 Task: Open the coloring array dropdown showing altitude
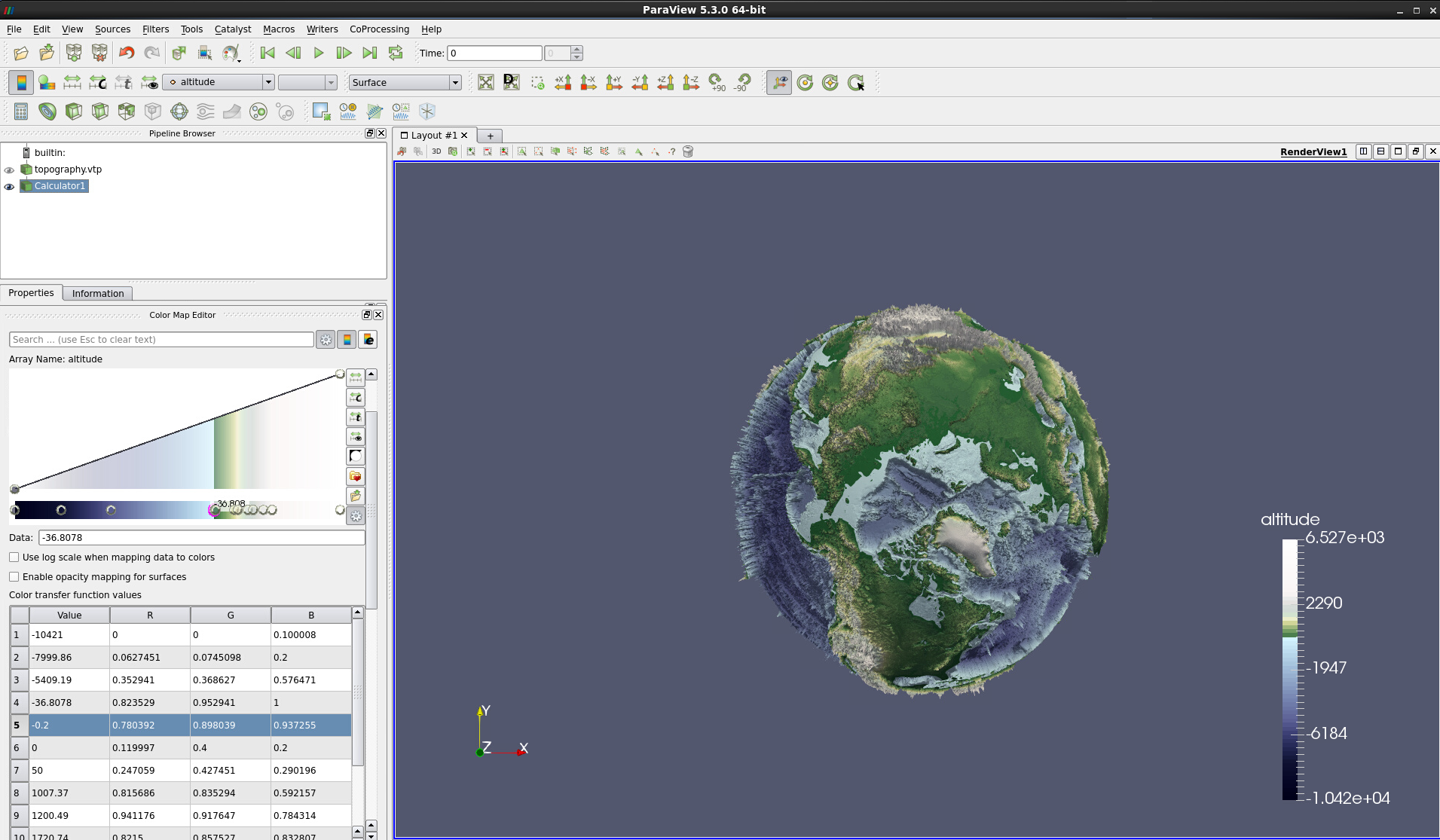(268, 82)
